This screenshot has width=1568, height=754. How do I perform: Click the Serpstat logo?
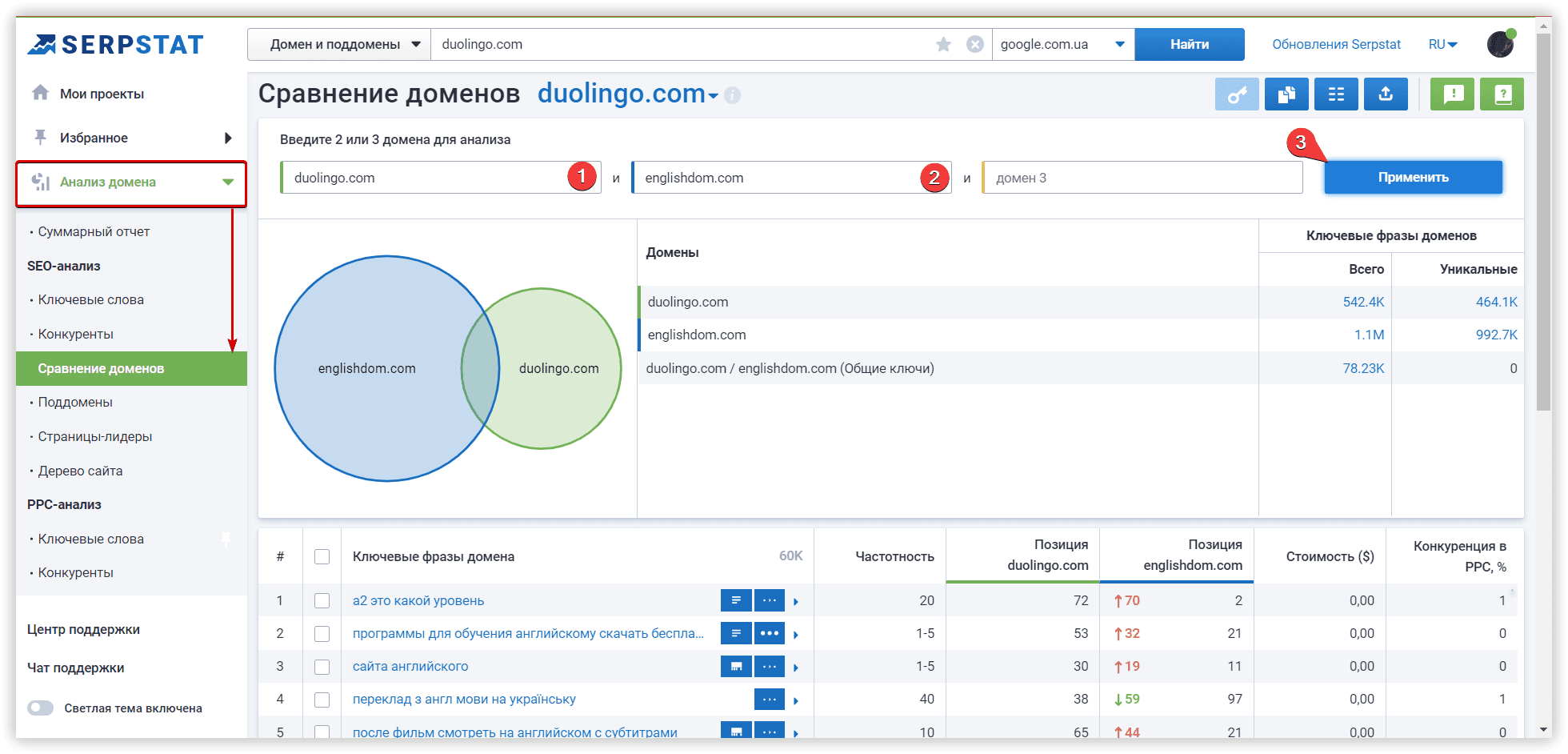tap(116, 45)
